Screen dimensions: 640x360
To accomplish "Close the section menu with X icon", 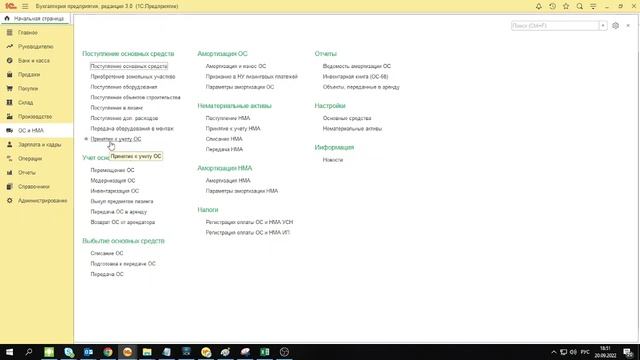I will click(628, 26).
